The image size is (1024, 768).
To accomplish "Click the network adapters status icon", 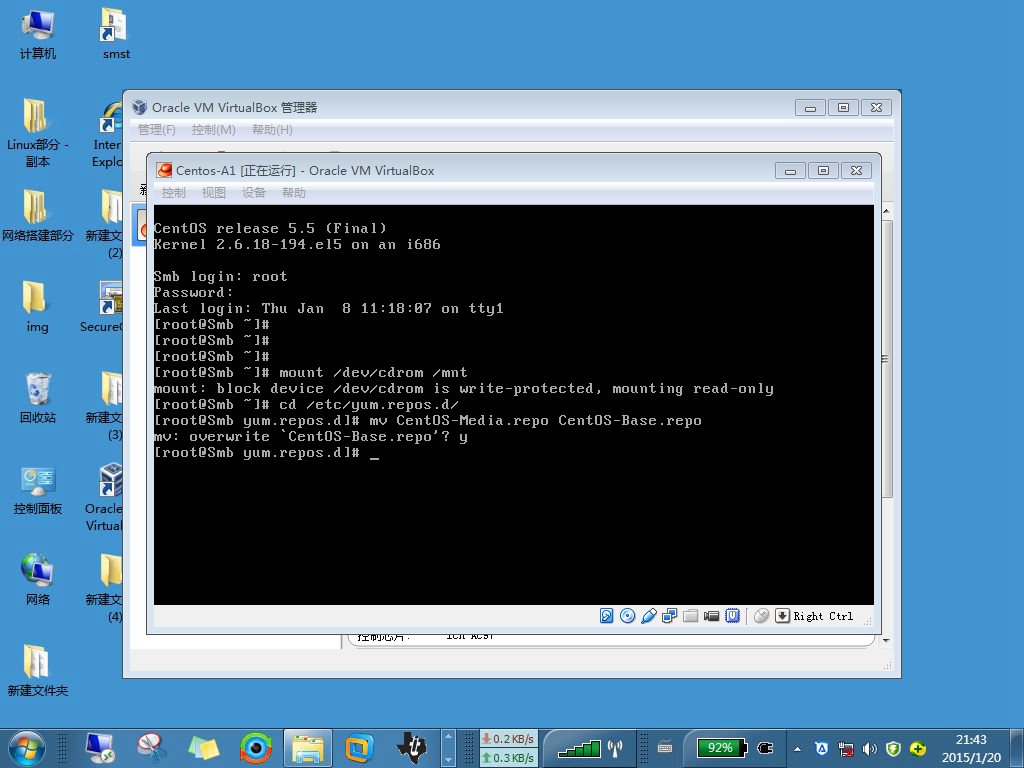I will (x=669, y=616).
